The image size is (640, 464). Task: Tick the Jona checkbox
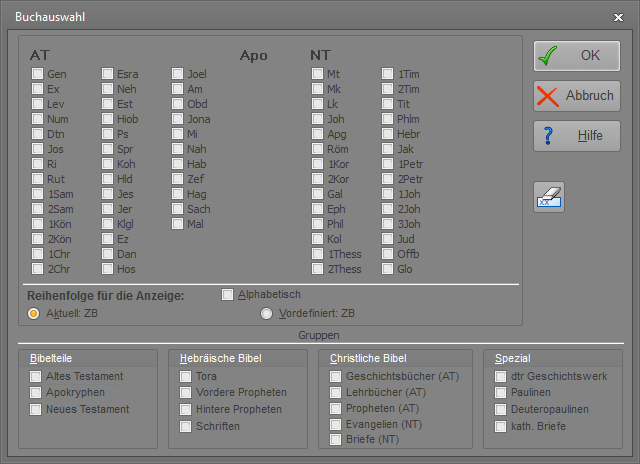pos(177,119)
